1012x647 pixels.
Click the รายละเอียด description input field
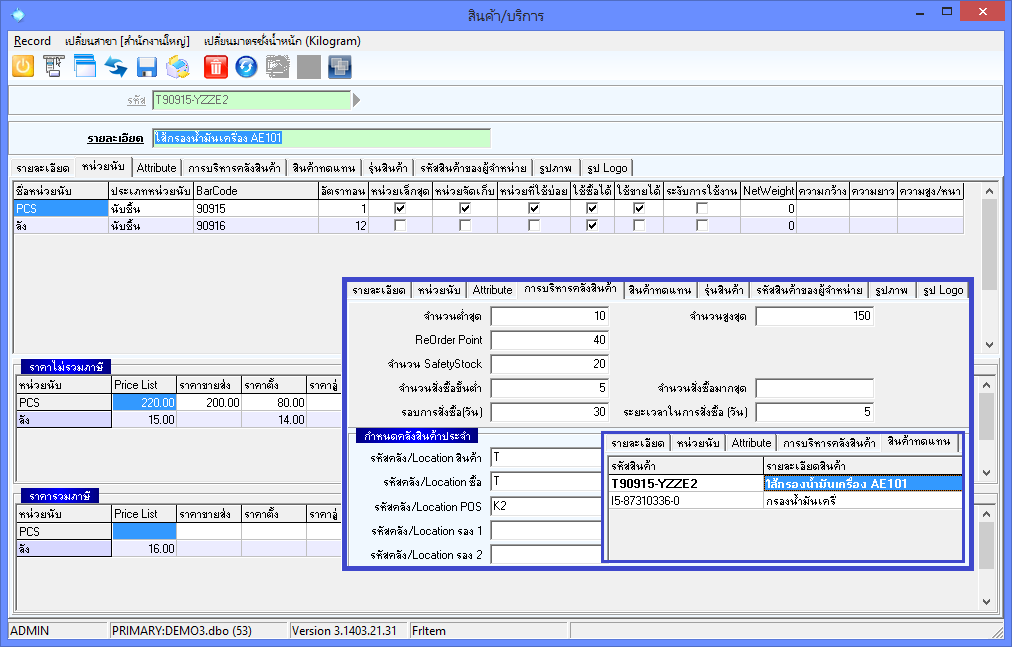(321, 138)
